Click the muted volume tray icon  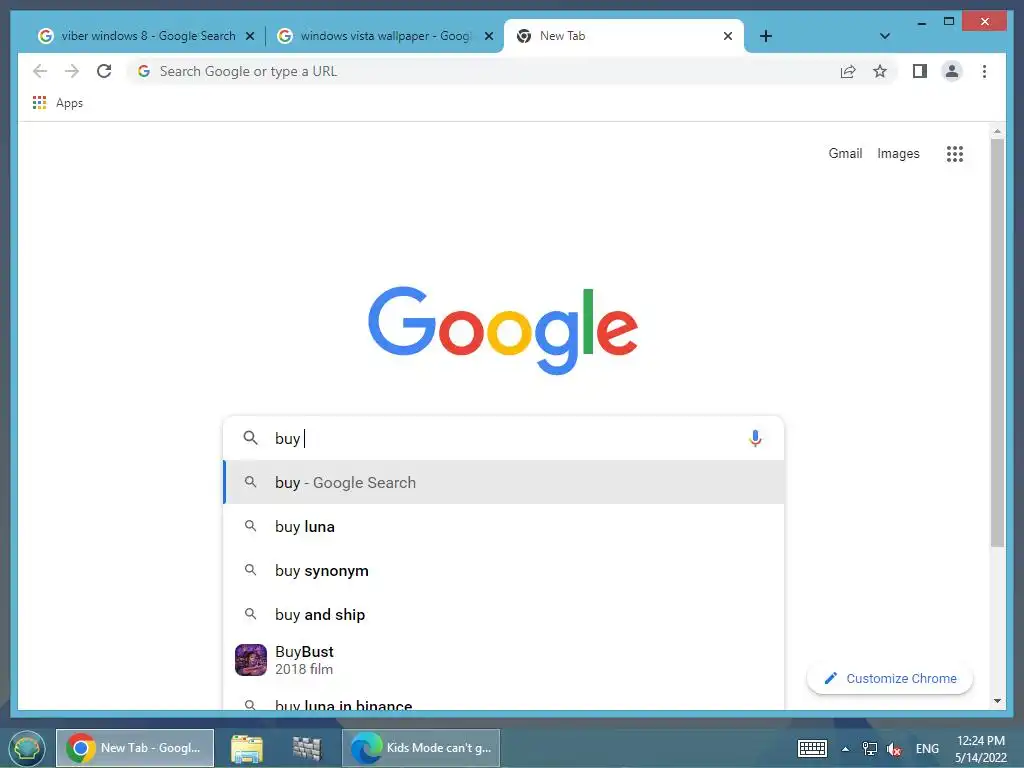coord(894,749)
